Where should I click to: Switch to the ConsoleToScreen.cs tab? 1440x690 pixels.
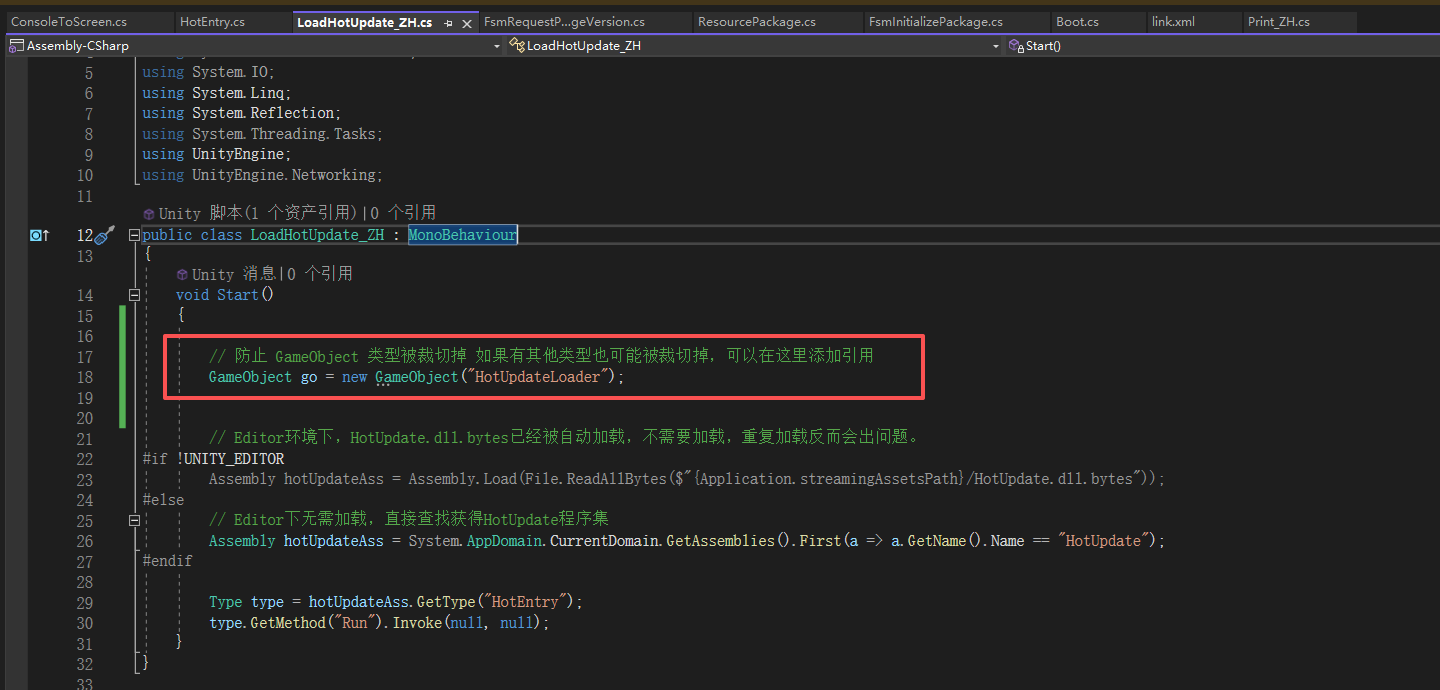point(69,21)
